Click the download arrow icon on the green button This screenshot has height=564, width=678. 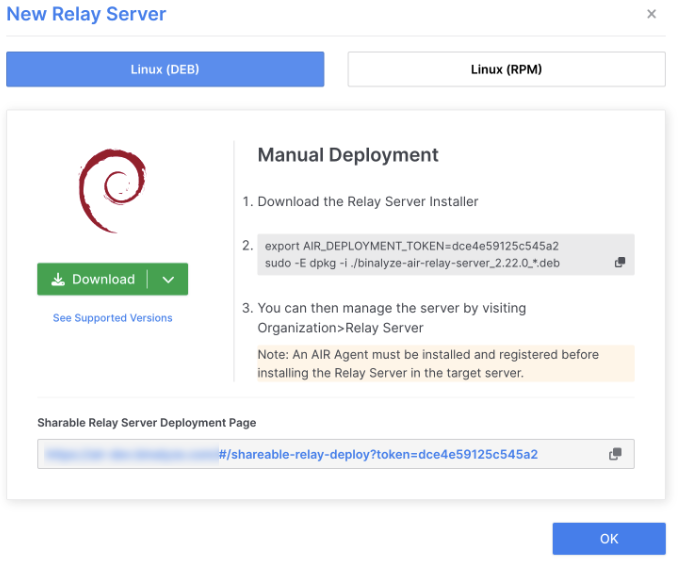coord(58,280)
